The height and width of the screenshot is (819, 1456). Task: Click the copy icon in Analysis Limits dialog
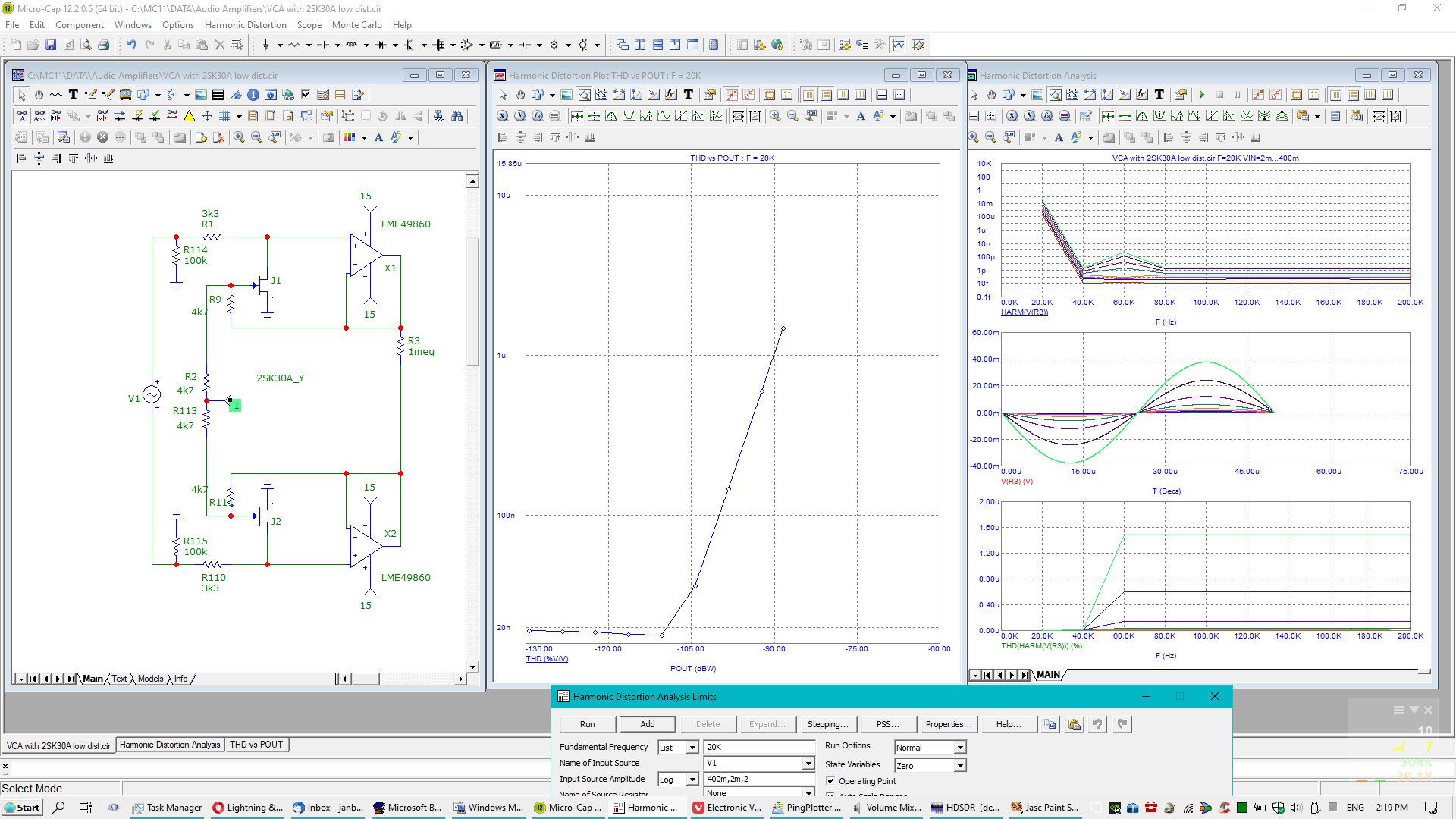[x=1050, y=724]
